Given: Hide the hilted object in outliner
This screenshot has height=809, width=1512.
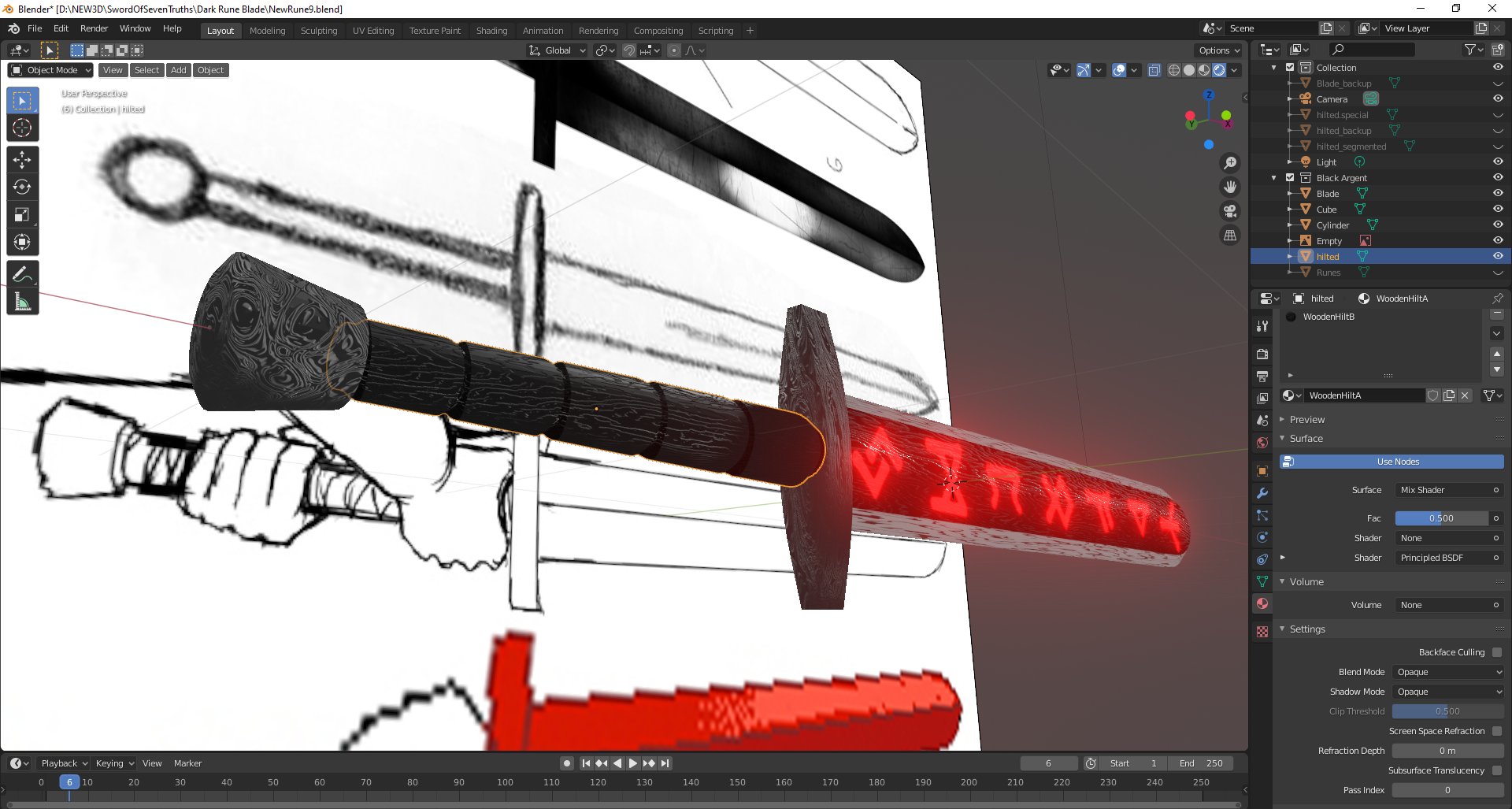Looking at the screenshot, I should 1498,257.
